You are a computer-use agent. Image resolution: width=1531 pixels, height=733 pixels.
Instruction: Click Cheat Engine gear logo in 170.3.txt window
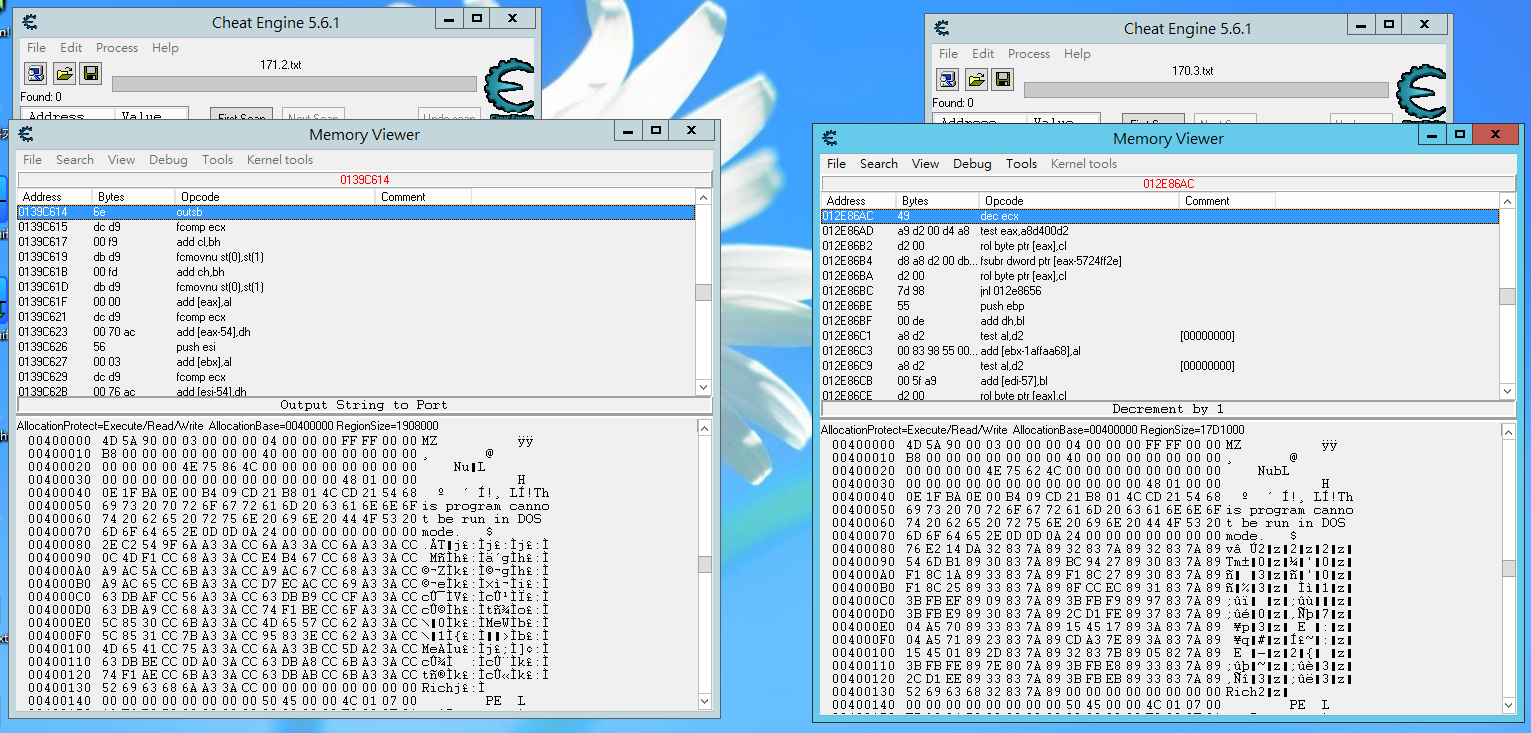(x=1421, y=95)
